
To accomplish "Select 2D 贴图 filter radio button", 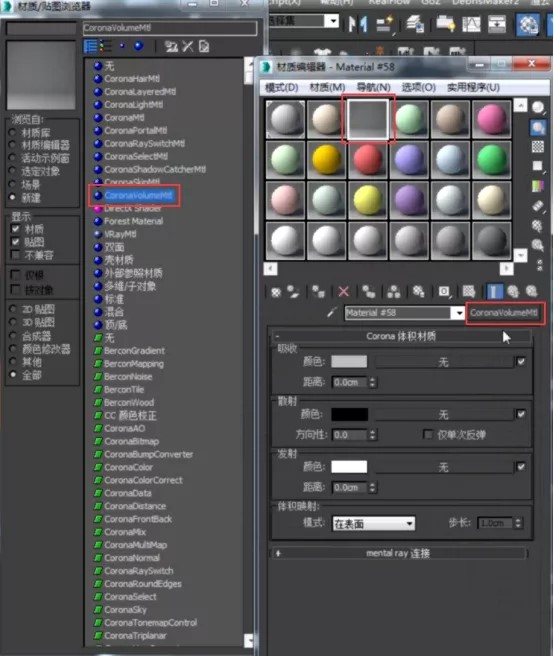I will pyautogui.click(x=13, y=309).
